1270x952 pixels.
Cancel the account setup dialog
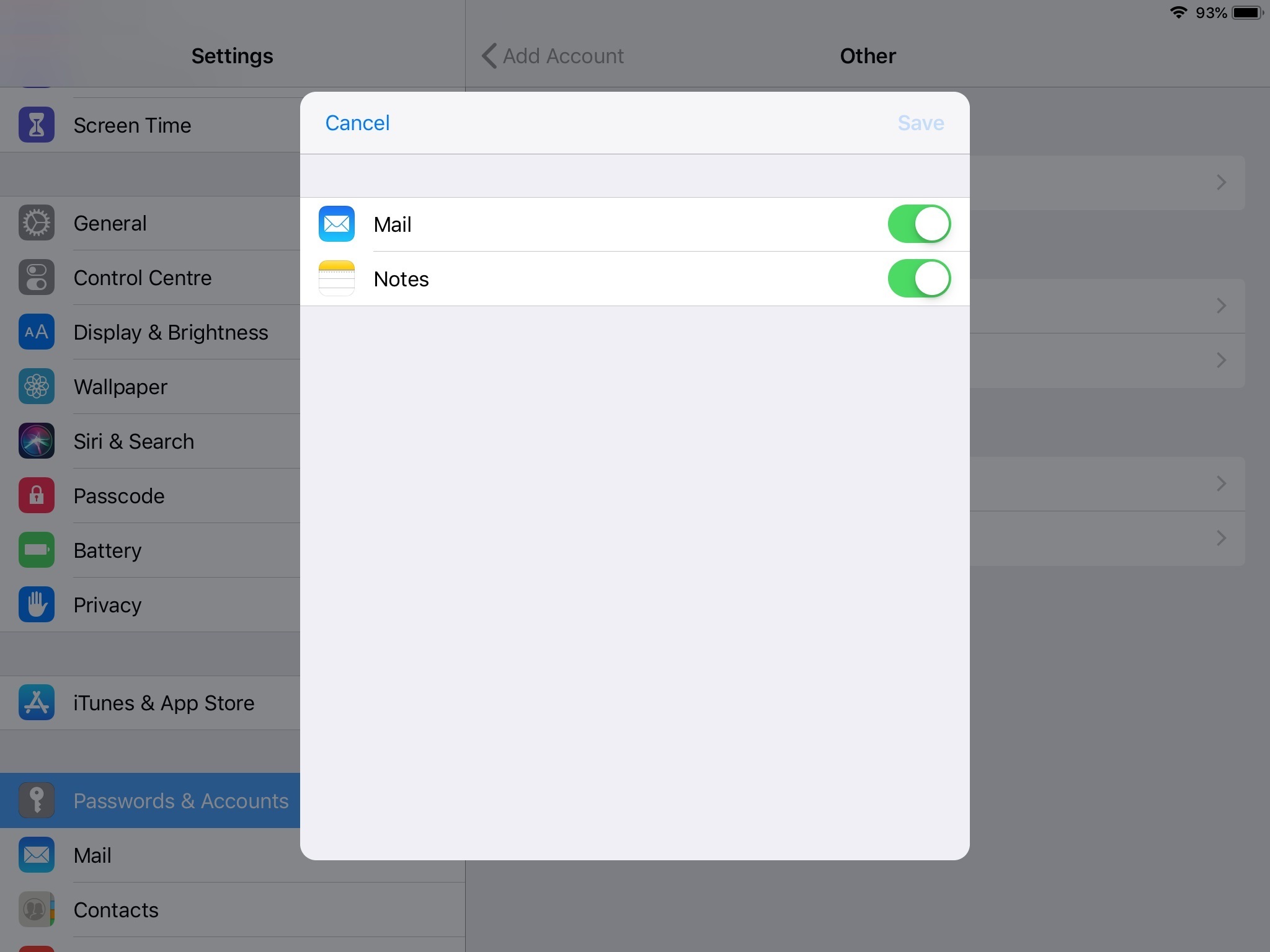pyautogui.click(x=358, y=123)
